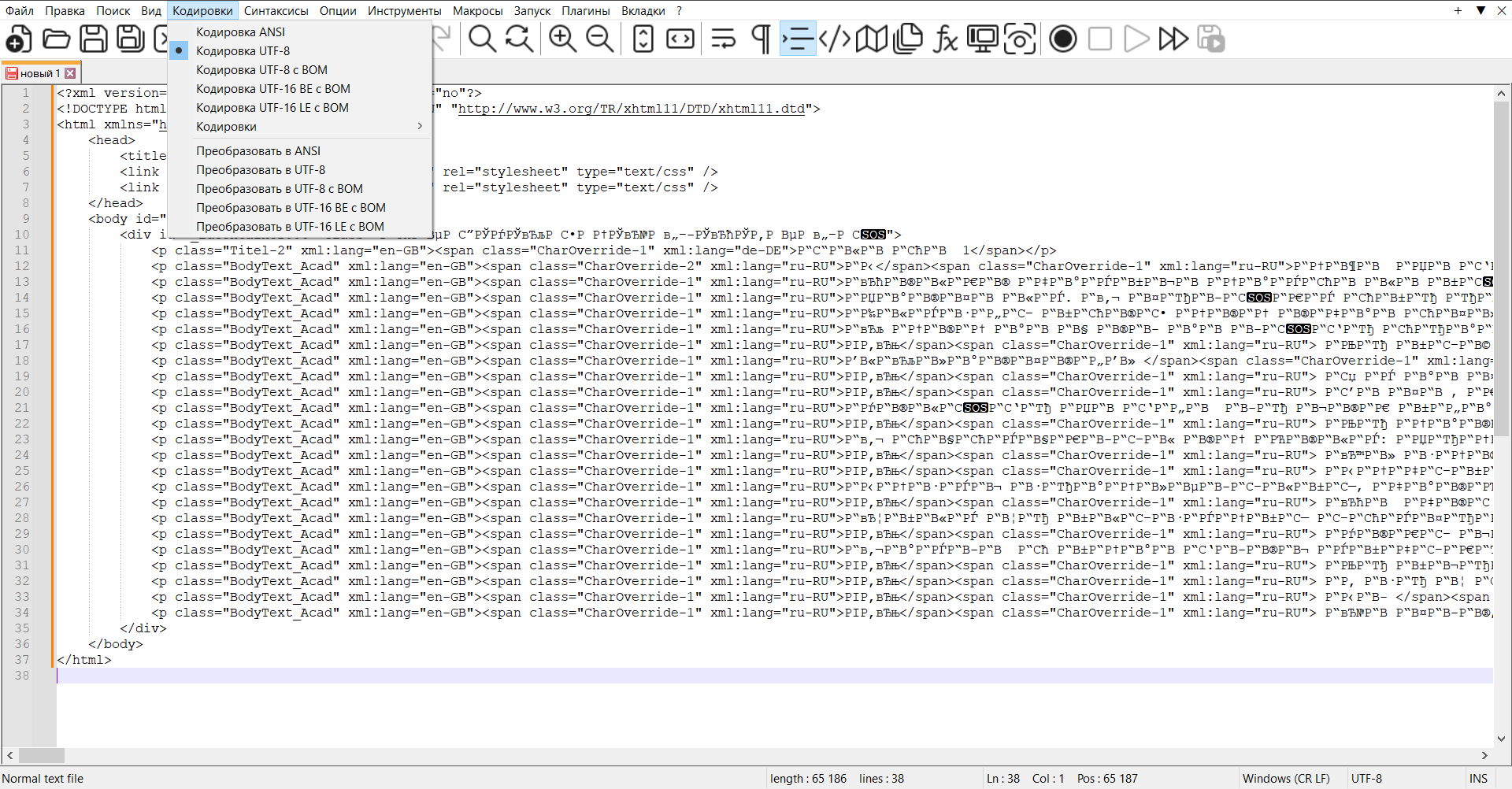The height and width of the screenshot is (789, 1512).
Task: Select Кодировка ANSI encoding
Action: pyautogui.click(x=300, y=31)
